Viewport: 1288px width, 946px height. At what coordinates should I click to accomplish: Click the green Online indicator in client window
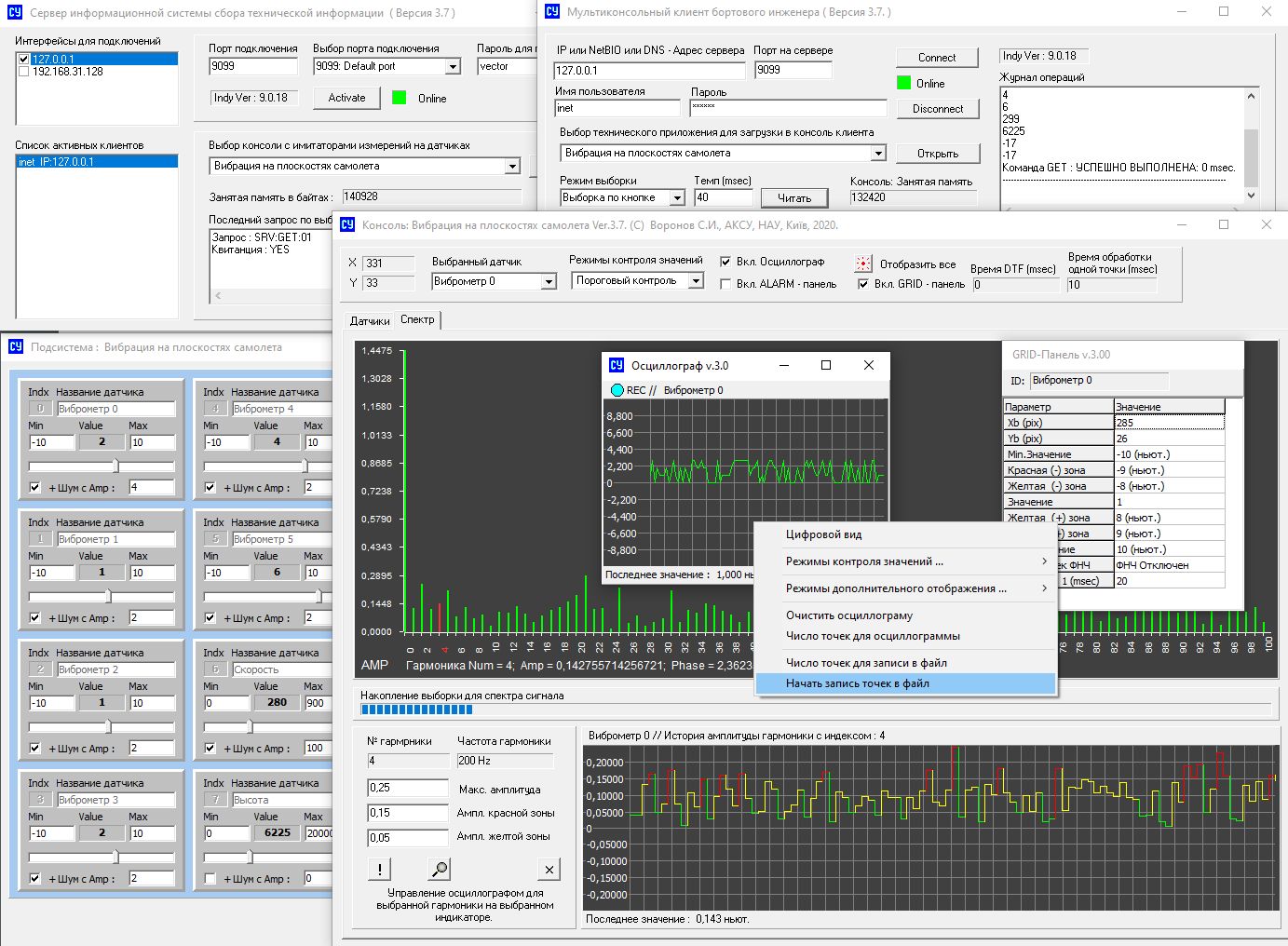[903, 83]
